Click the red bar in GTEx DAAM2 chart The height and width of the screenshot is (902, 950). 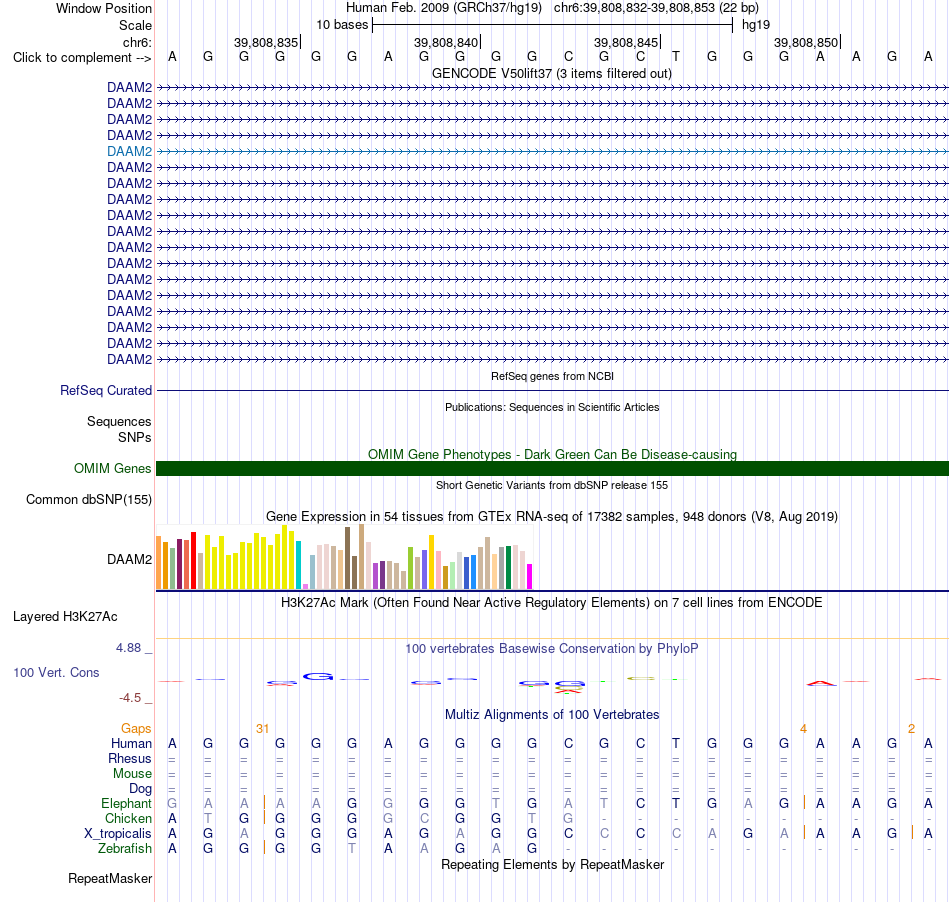(x=193, y=560)
